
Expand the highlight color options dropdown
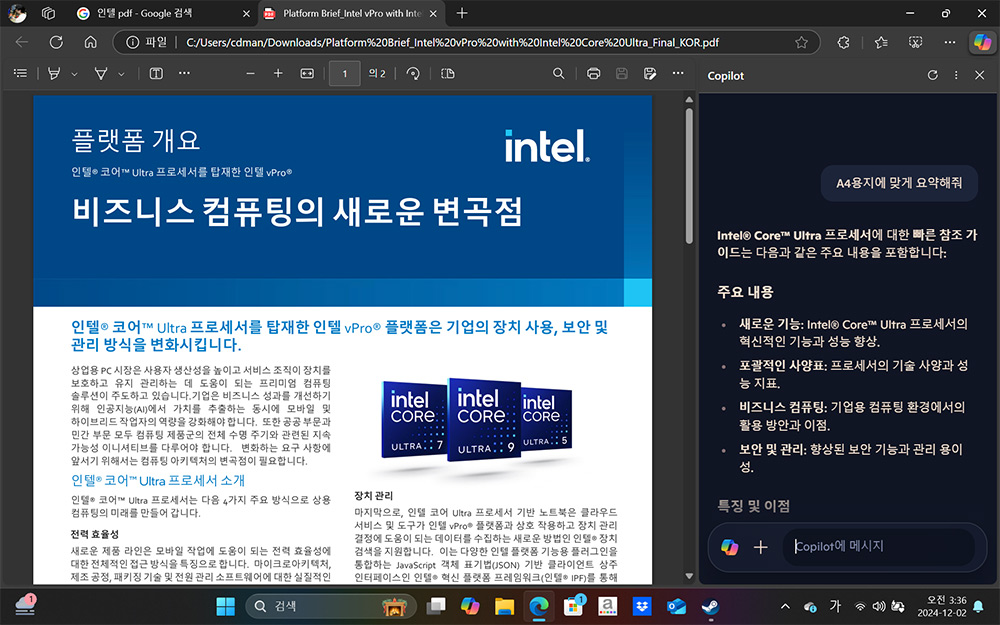74,74
